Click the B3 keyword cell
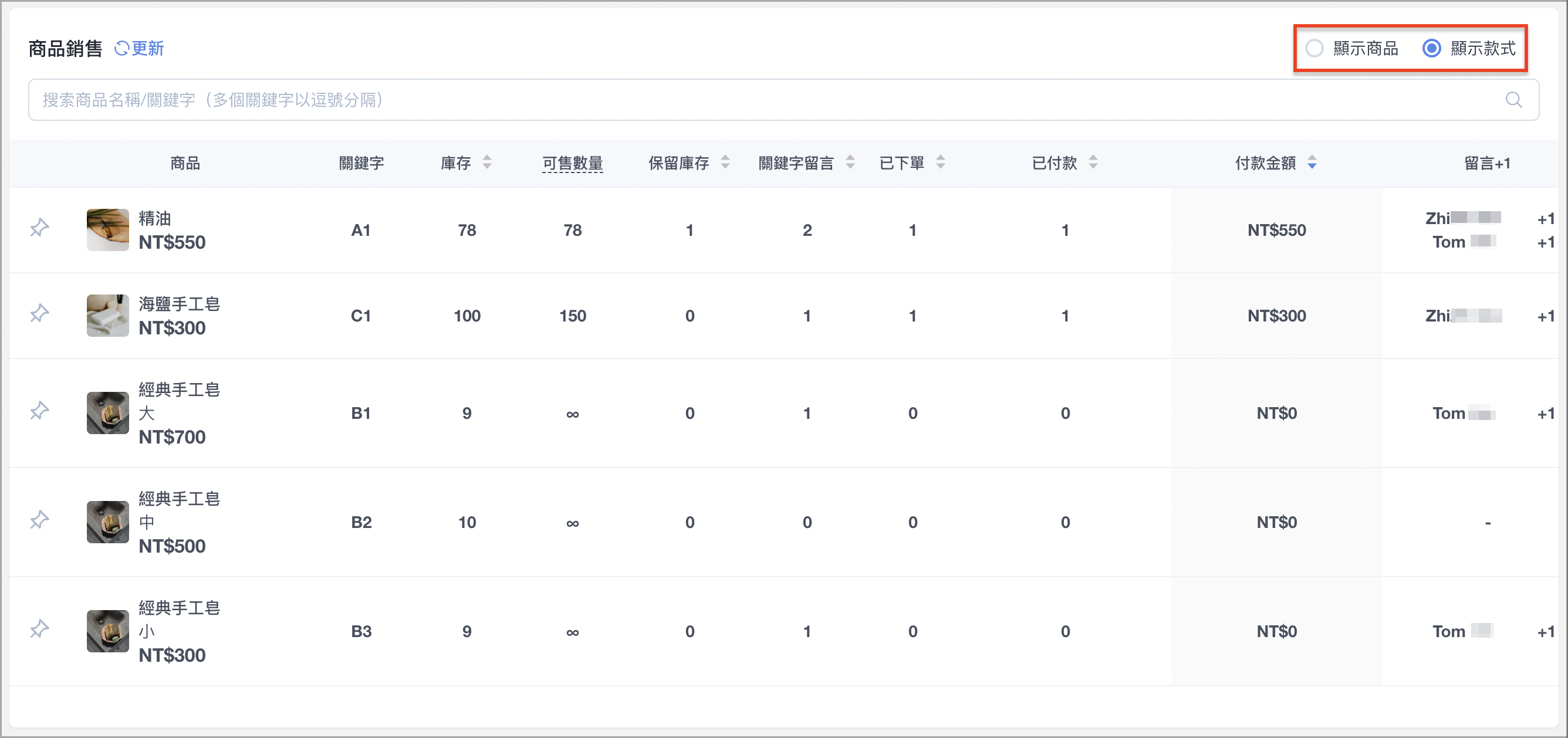The height and width of the screenshot is (738, 1568). pos(361,631)
